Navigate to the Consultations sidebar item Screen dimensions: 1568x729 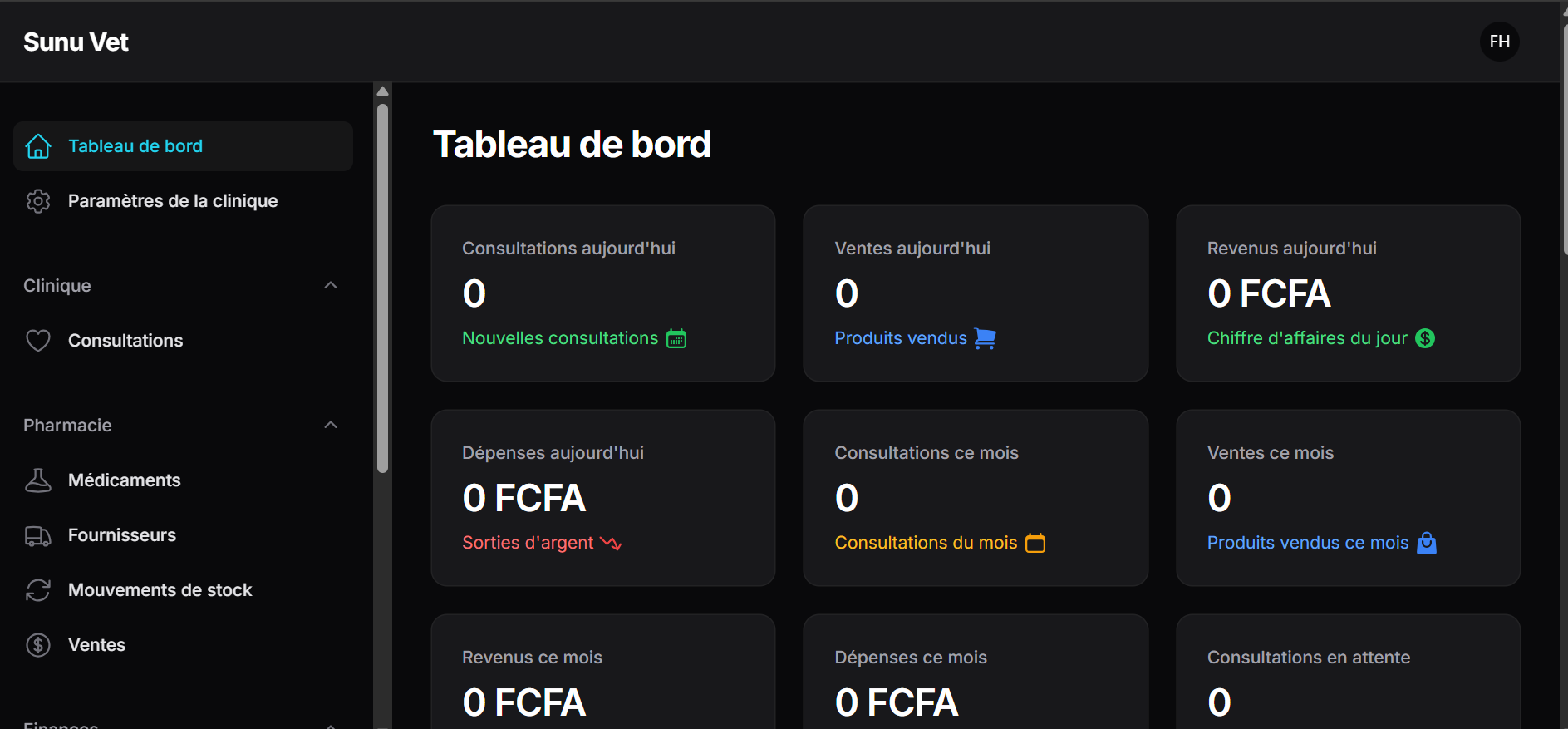(x=125, y=340)
